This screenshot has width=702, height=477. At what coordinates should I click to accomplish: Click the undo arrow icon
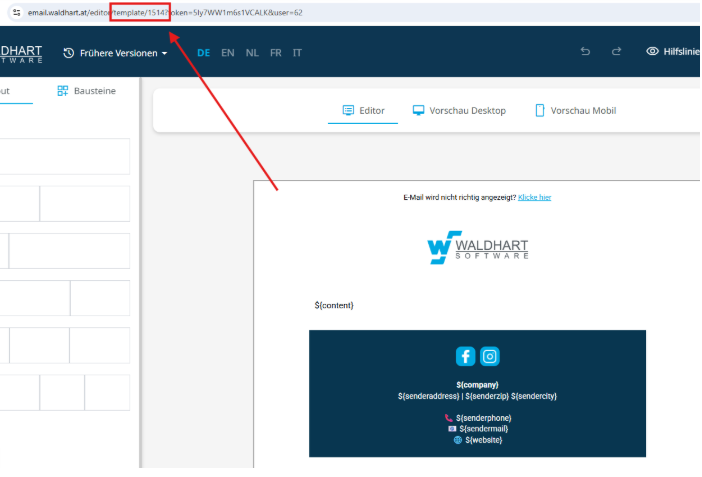click(x=585, y=52)
